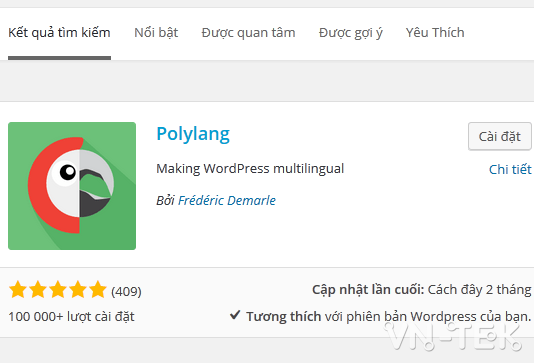Open the Được quan tâm tab
534x363 pixels.
(x=248, y=33)
